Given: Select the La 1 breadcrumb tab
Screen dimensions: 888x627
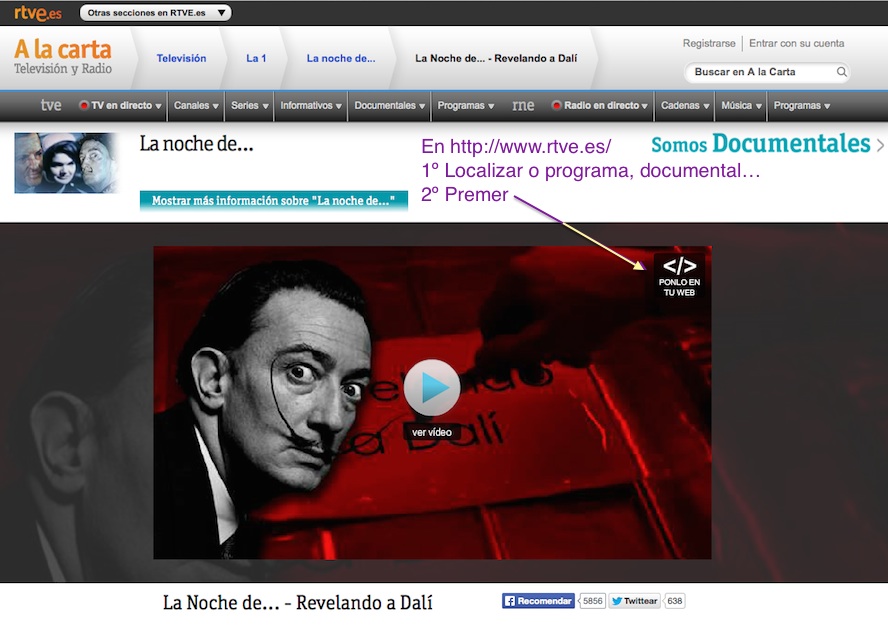Looking at the screenshot, I should [x=256, y=58].
